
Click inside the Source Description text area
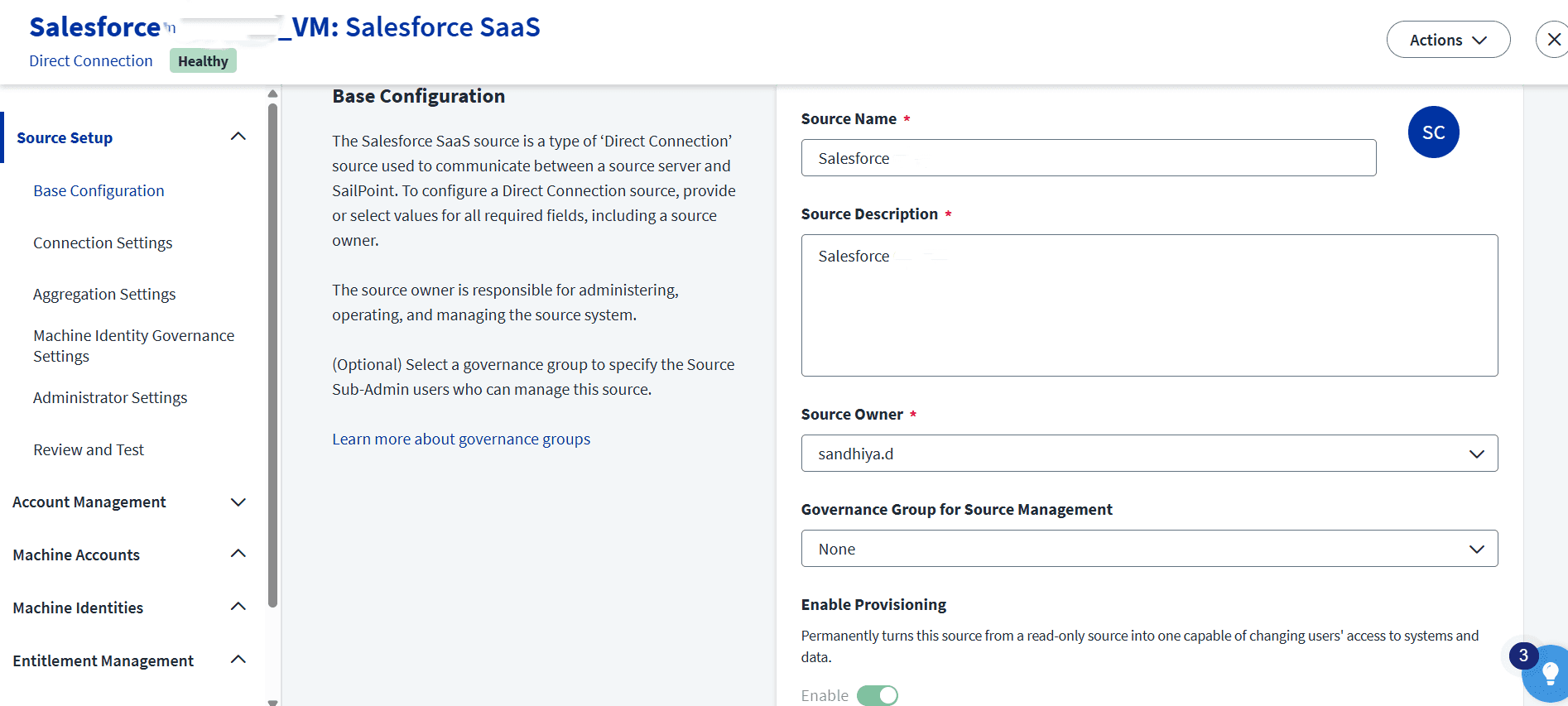pyautogui.click(x=1149, y=305)
